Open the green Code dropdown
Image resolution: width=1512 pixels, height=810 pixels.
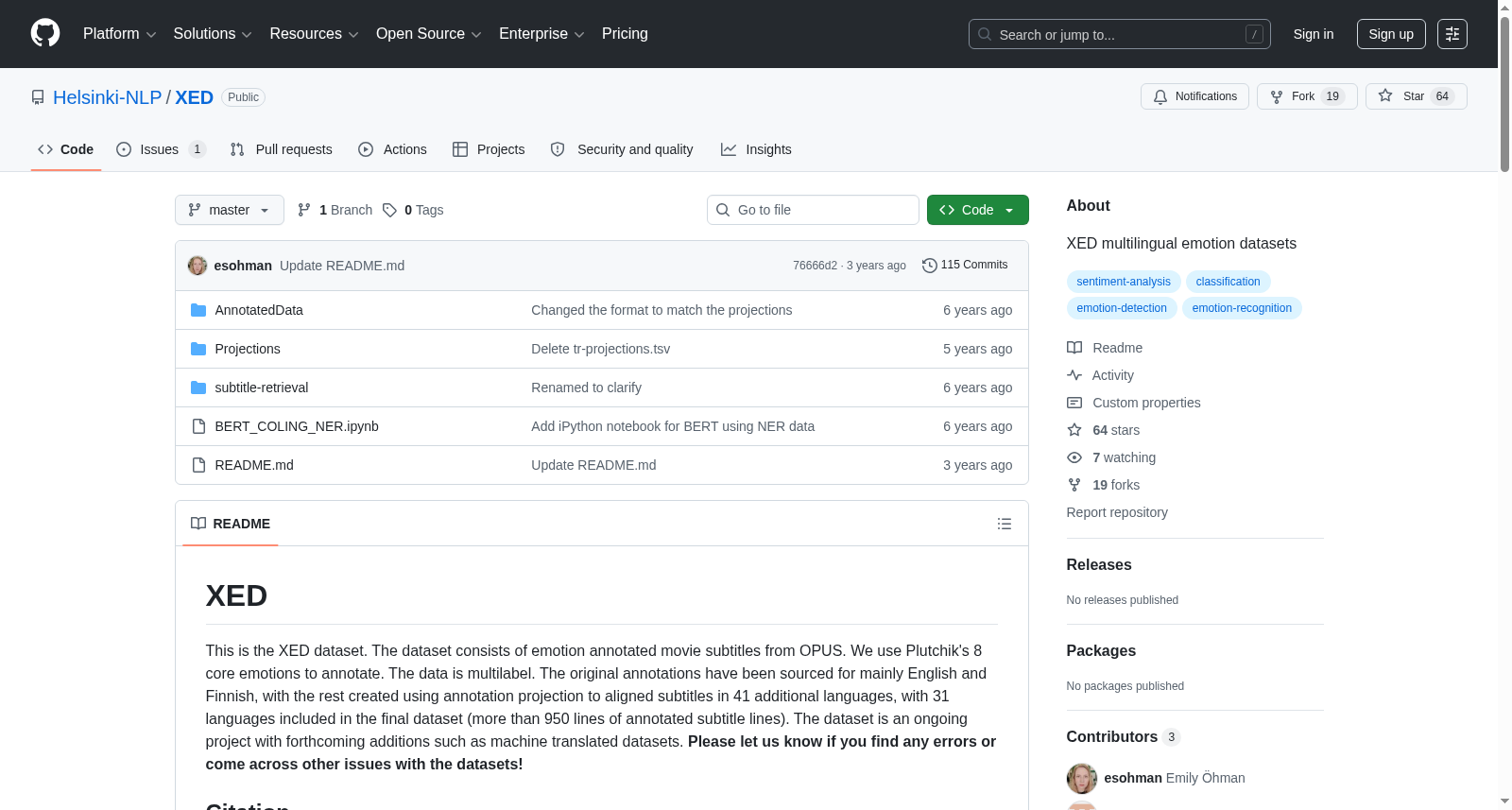(978, 210)
